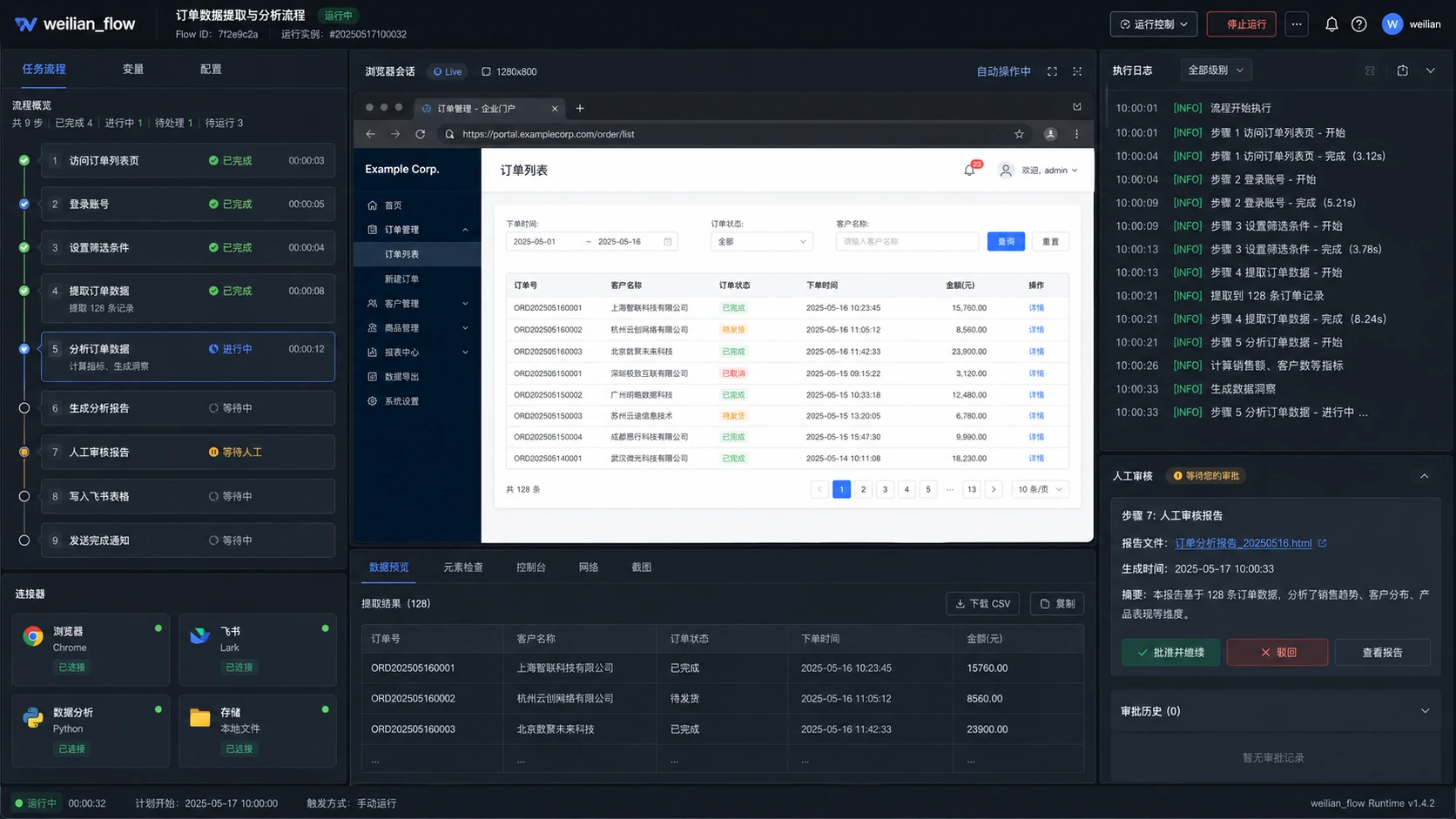This screenshot has height=819, width=1456.
Task: Open the 10 条/页 page size dropdown
Action: pos(1041,489)
